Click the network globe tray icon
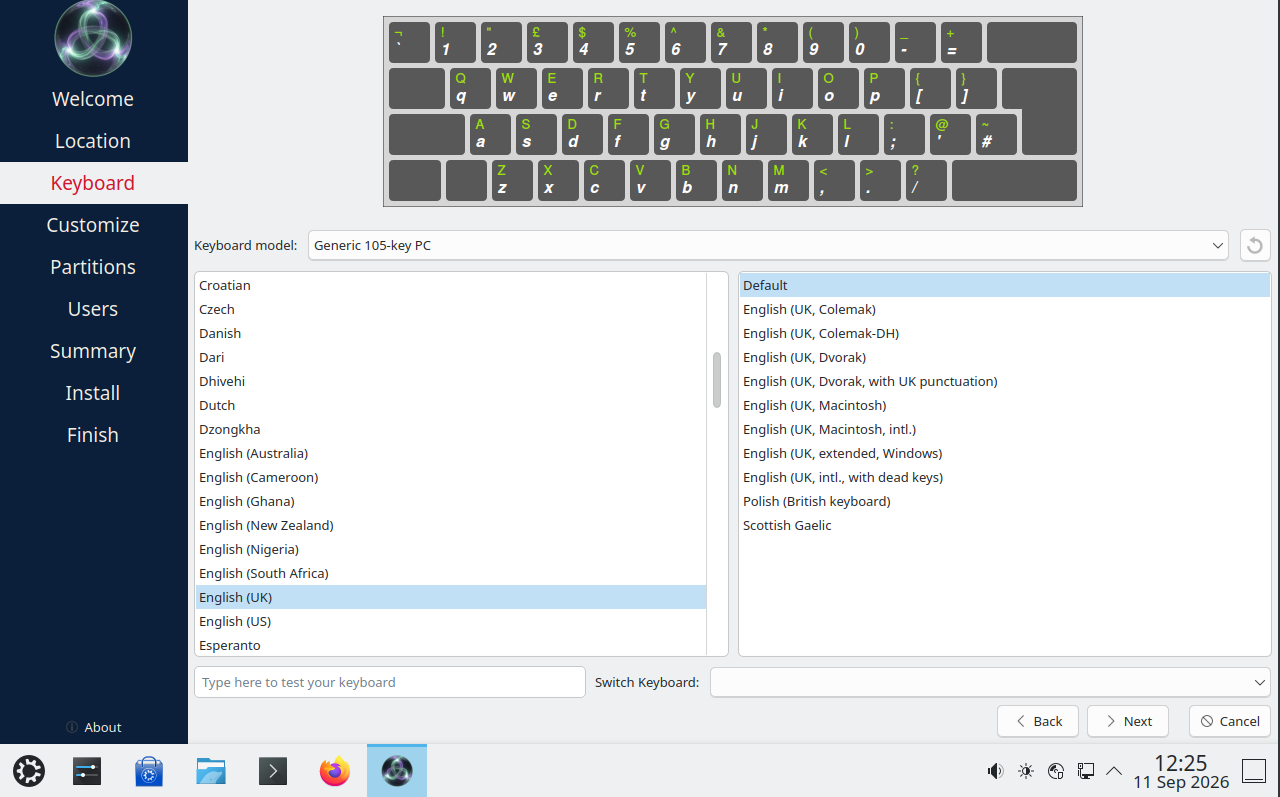Viewport: 1280px width, 797px height. [x=1055, y=771]
